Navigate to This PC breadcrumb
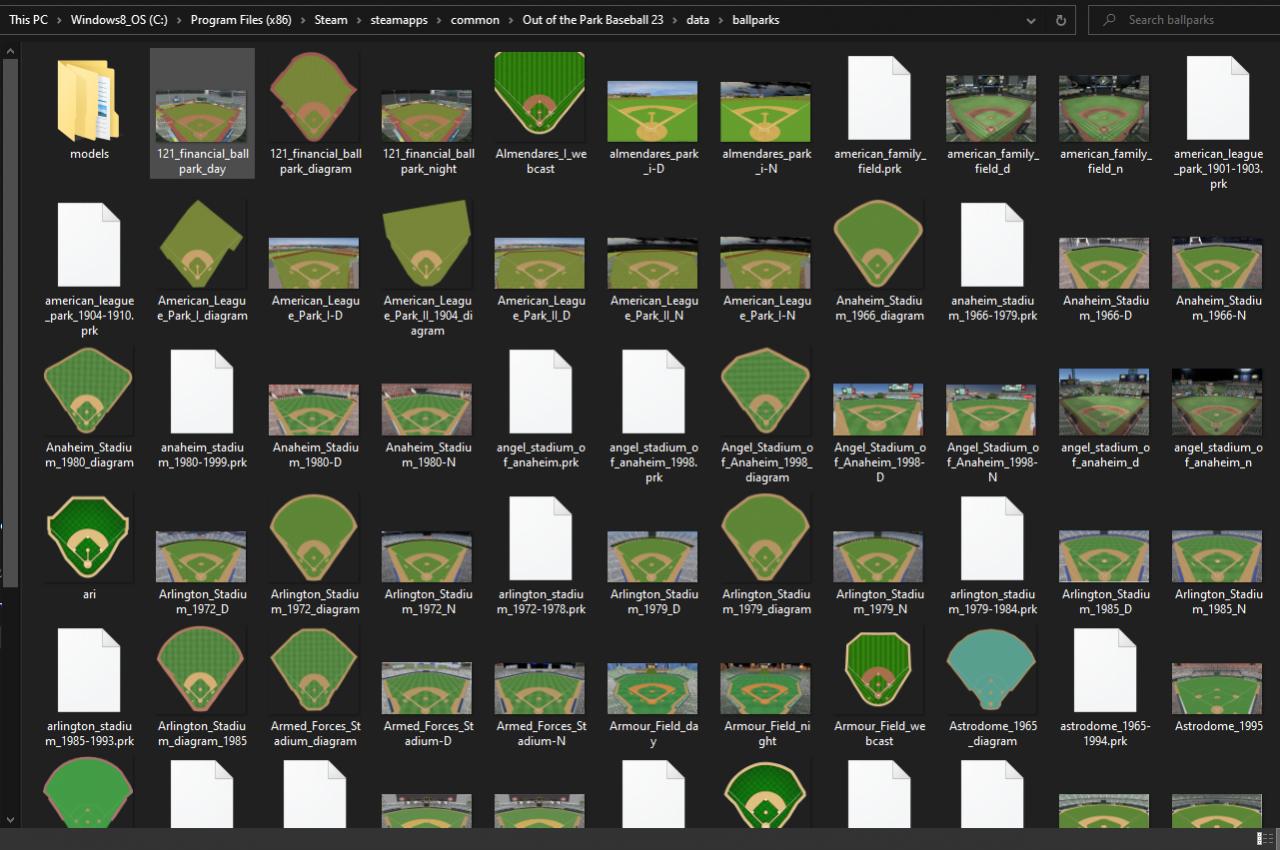 point(28,20)
